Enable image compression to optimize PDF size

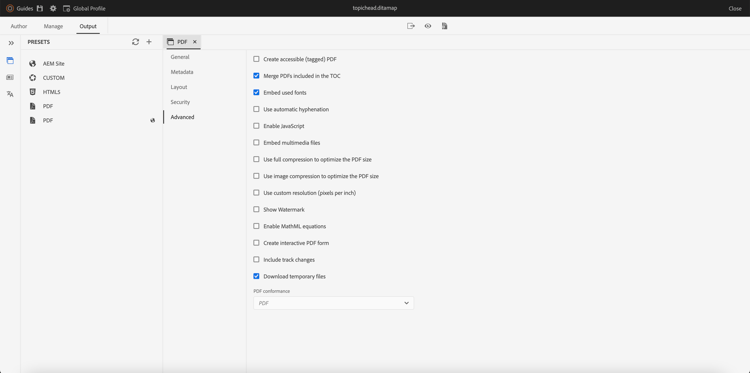(x=256, y=176)
